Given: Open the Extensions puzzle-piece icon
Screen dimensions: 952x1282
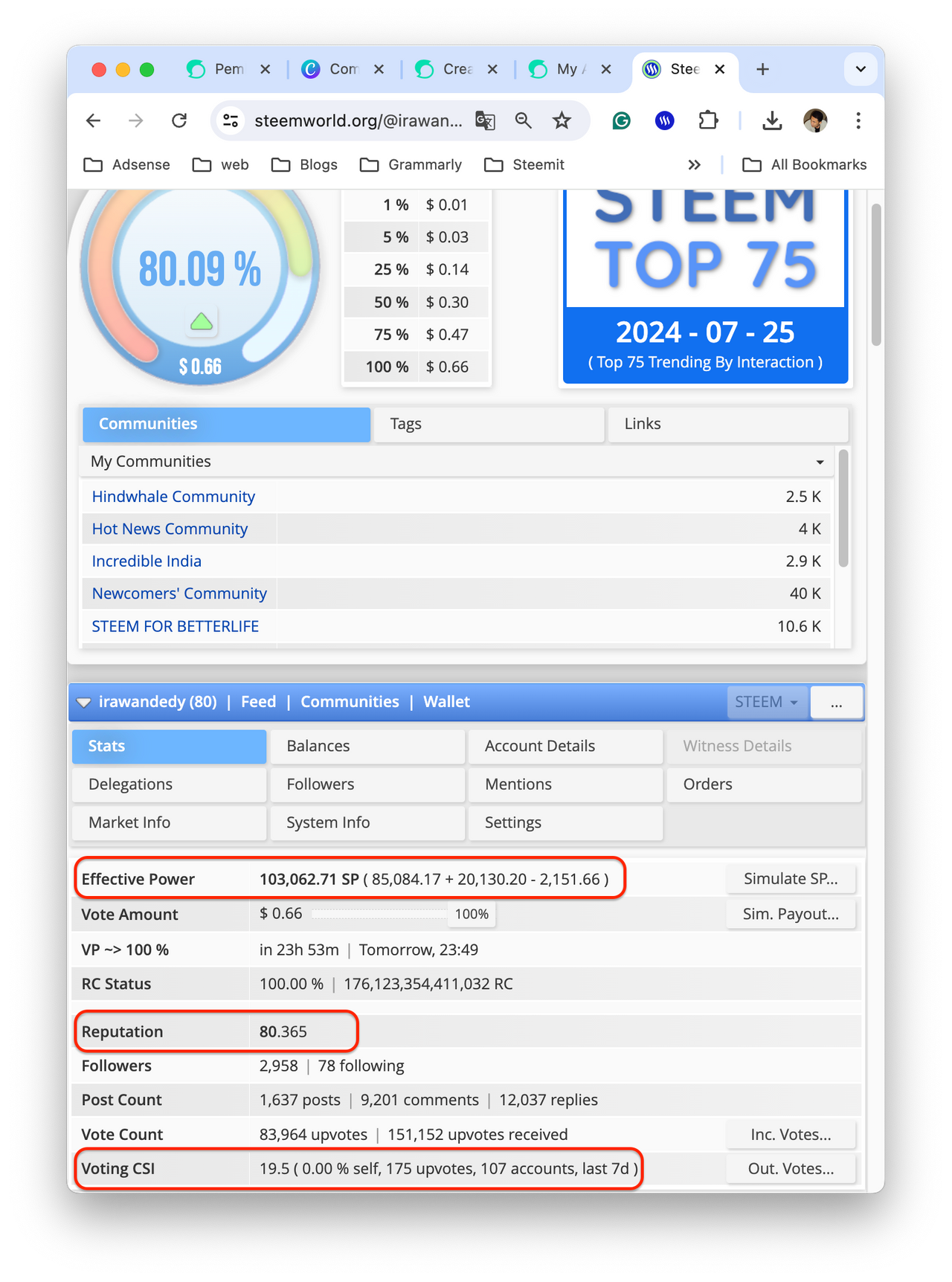Looking at the screenshot, I should (708, 120).
